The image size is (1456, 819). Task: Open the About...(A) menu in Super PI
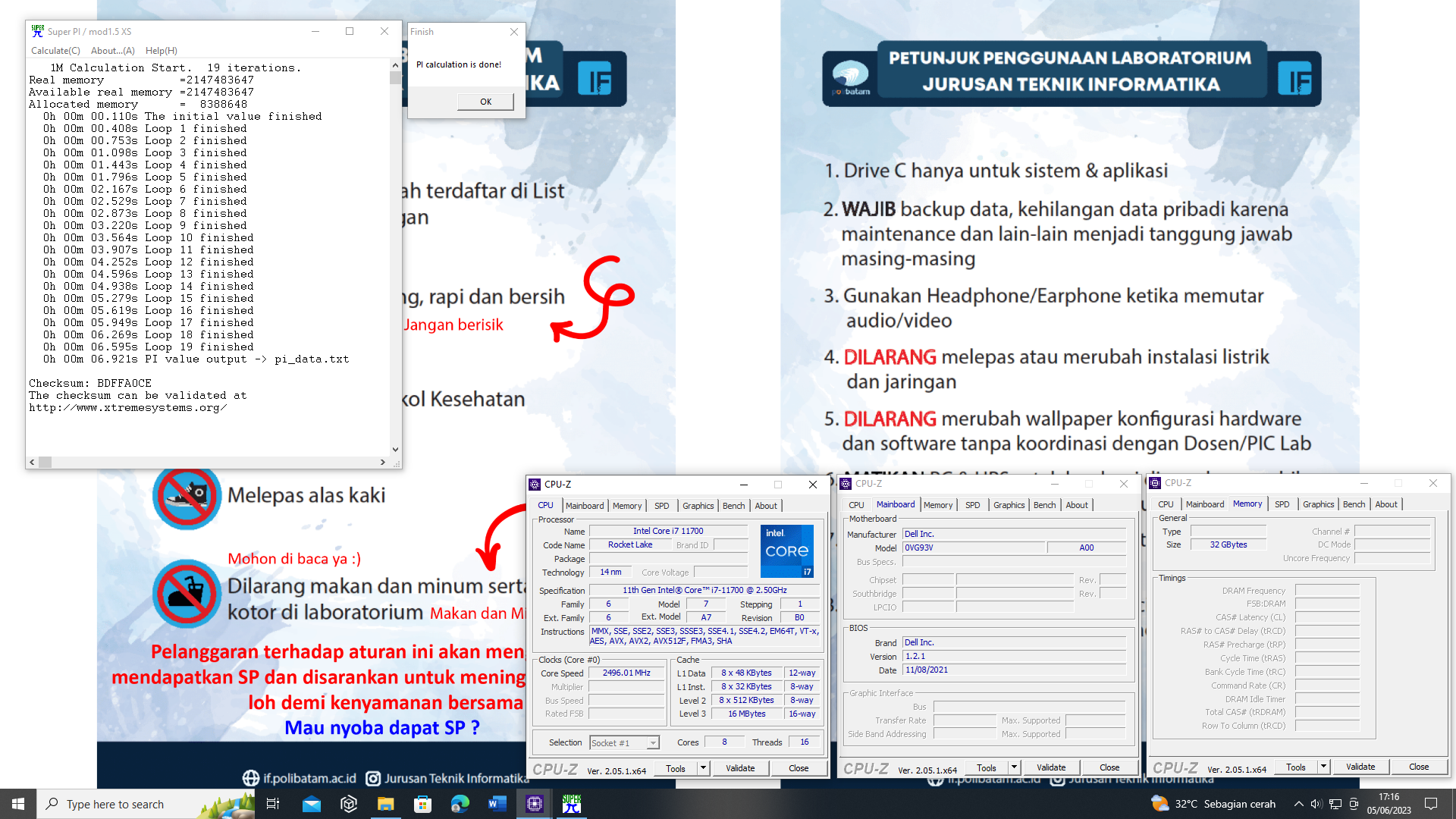pos(113,51)
